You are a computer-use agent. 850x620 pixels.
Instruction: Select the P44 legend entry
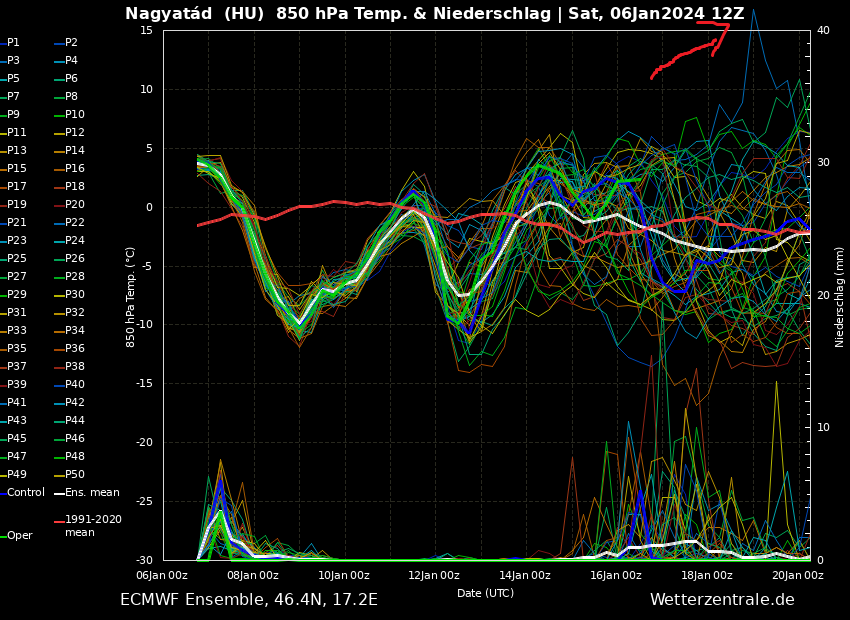pyautogui.click(x=74, y=421)
